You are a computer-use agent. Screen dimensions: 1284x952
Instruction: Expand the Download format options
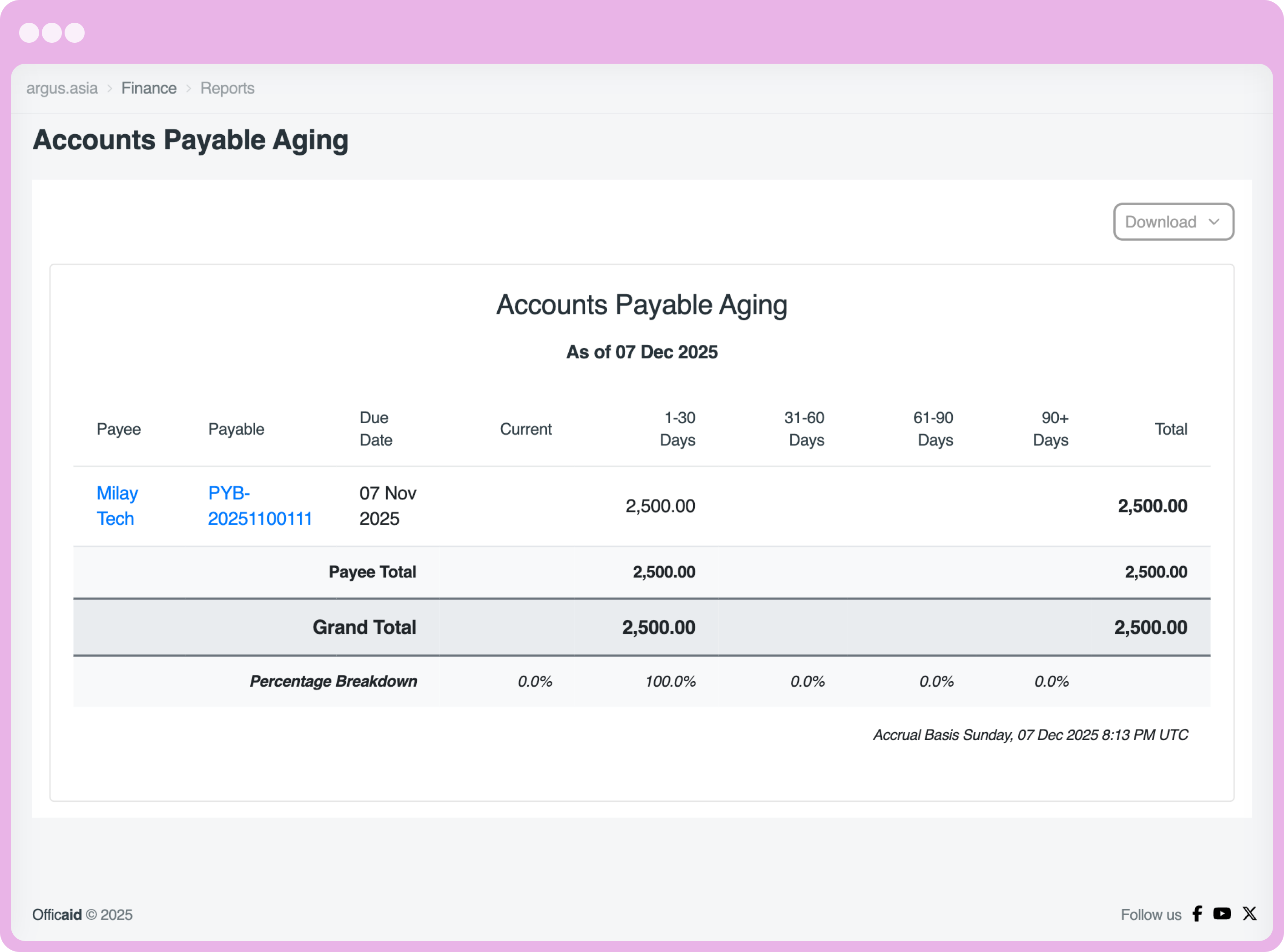click(1173, 221)
